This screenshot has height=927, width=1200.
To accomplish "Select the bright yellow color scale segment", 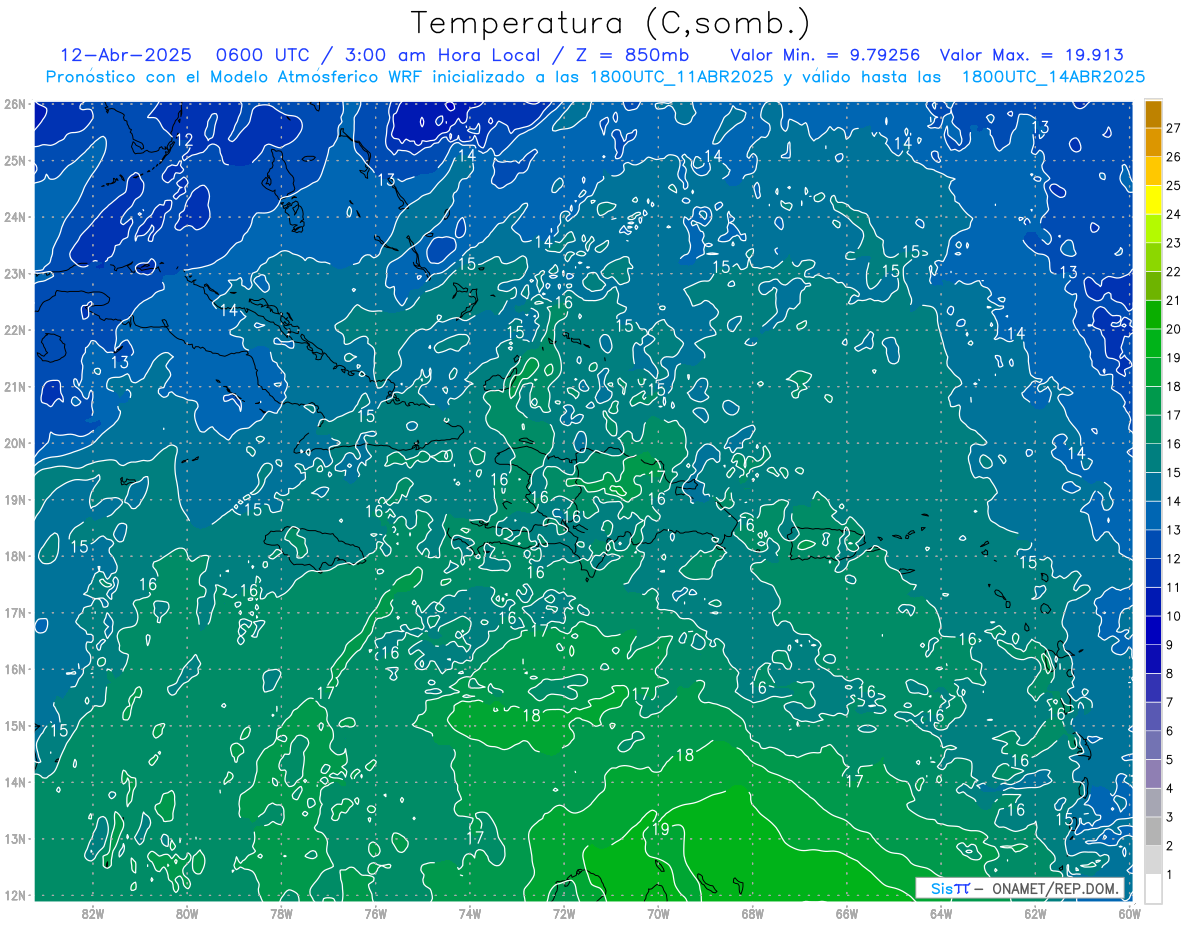I will [x=1153, y=200].
